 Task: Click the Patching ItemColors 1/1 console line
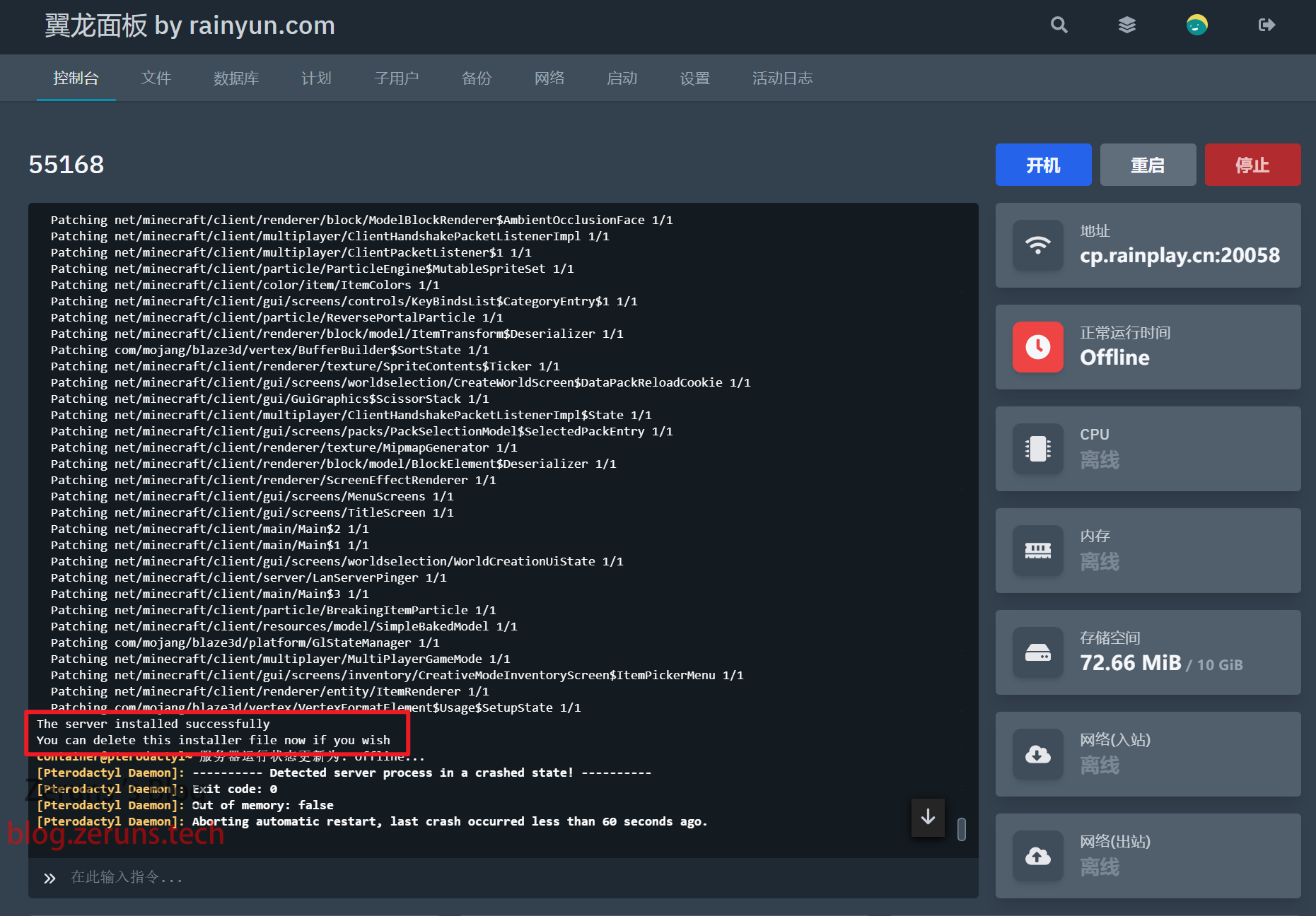pyautogui.click(x=245, y=285)
